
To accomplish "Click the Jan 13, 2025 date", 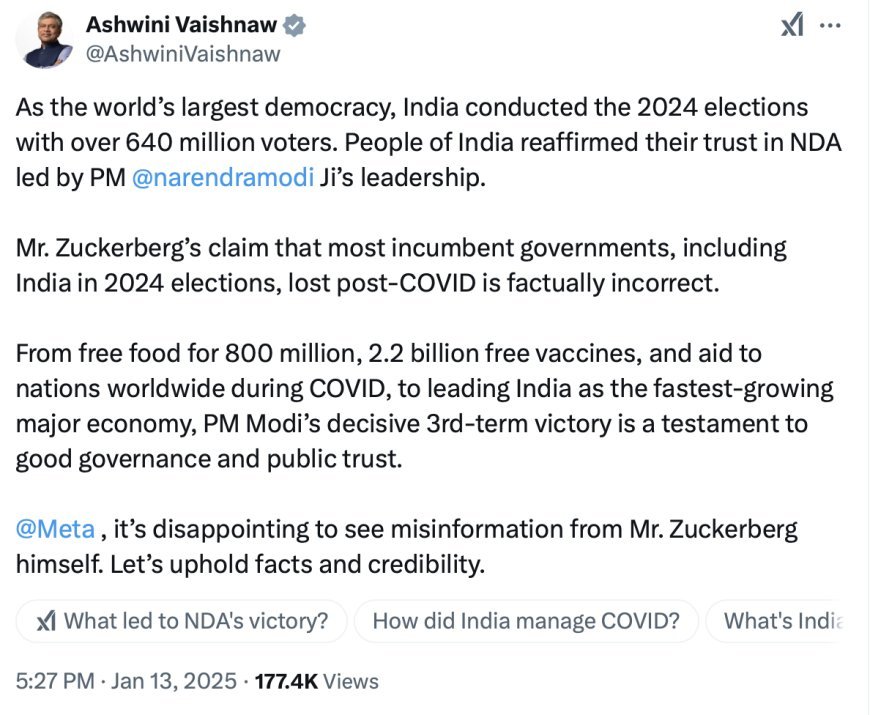I will (x=174, y=681).
